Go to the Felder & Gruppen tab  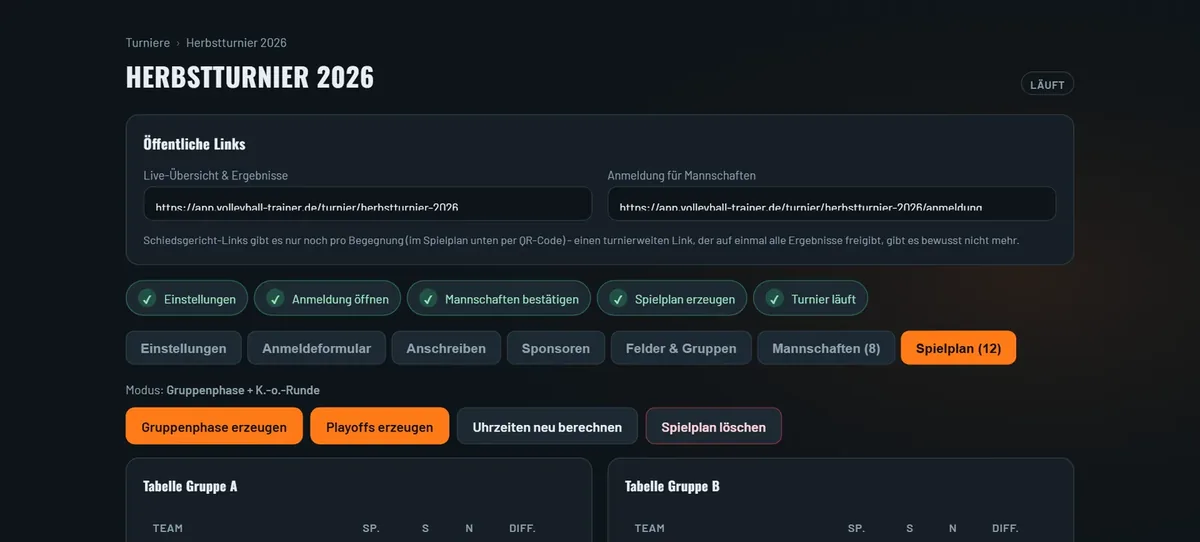(x=681, y=348)
